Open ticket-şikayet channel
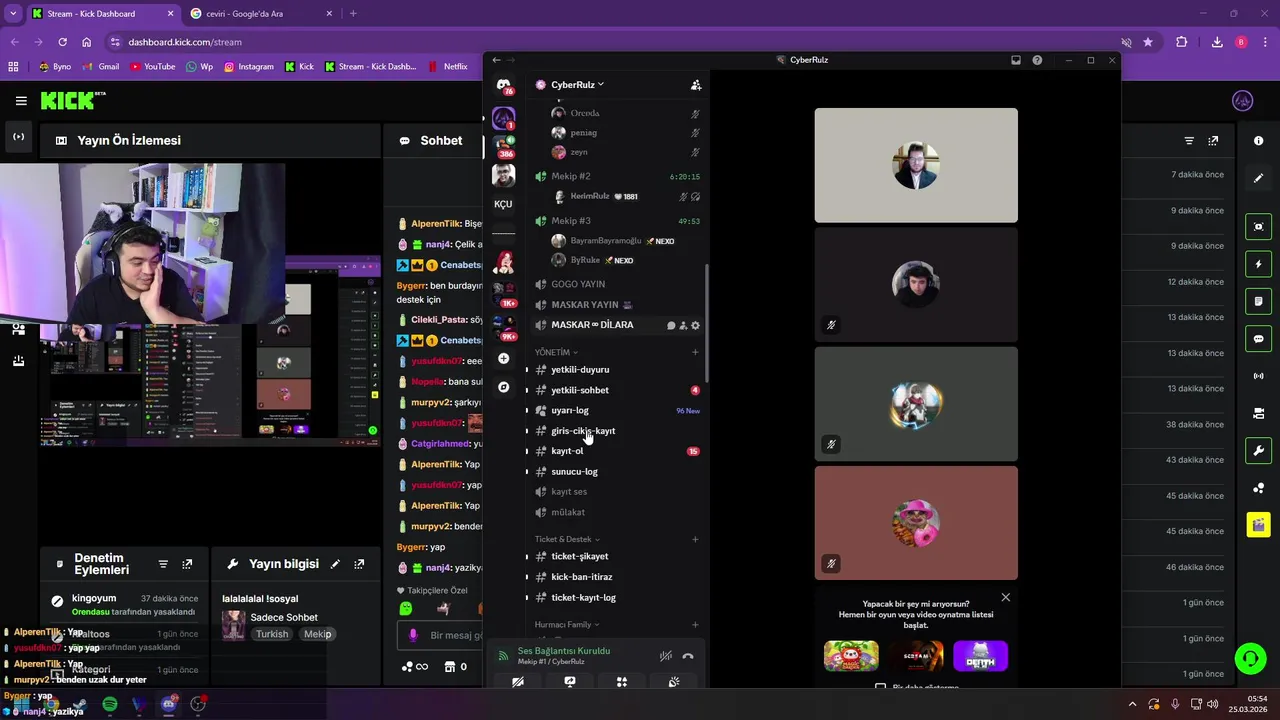1280x720 pixels. pos(615,557)
